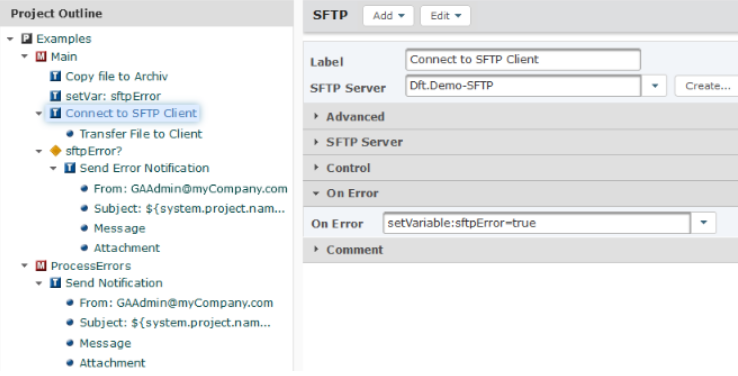Expand the Advanced section

click(316, 116)
